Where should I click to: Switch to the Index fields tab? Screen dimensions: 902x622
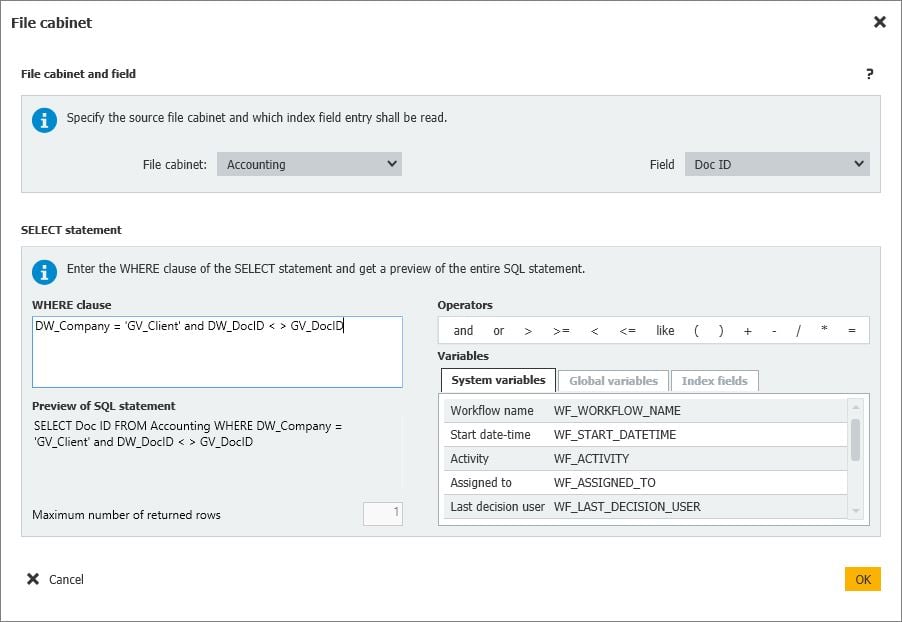pos(714,381)
